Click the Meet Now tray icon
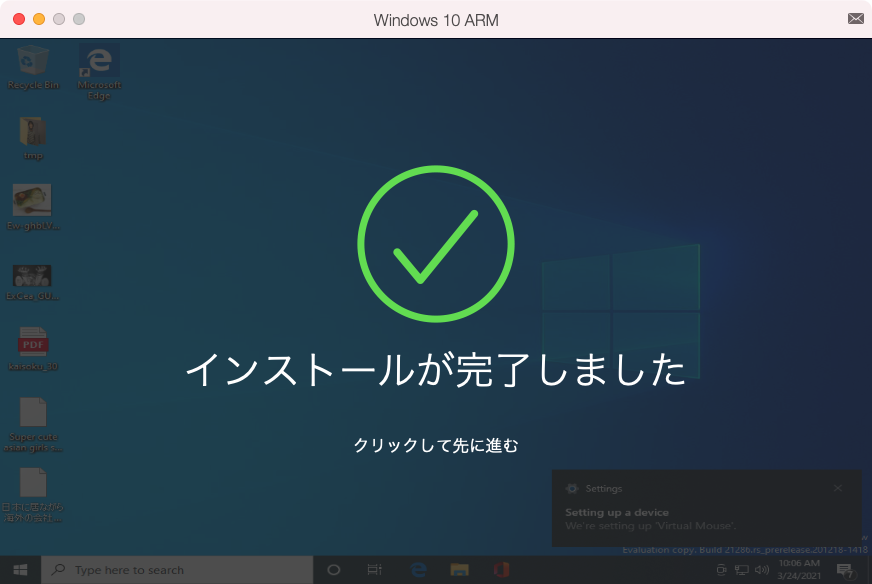Viewport: 872px width, 584px height. [721, 570]
